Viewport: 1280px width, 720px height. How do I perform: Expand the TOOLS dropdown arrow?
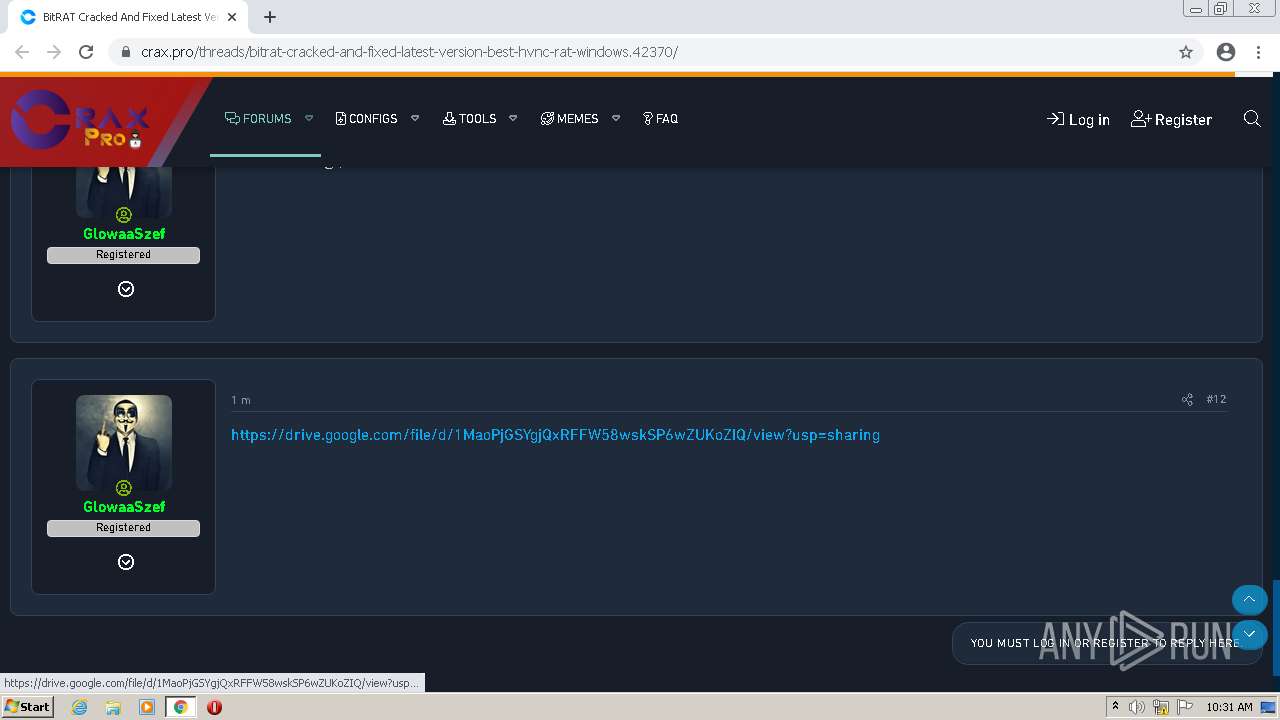[x=513, y=118]
